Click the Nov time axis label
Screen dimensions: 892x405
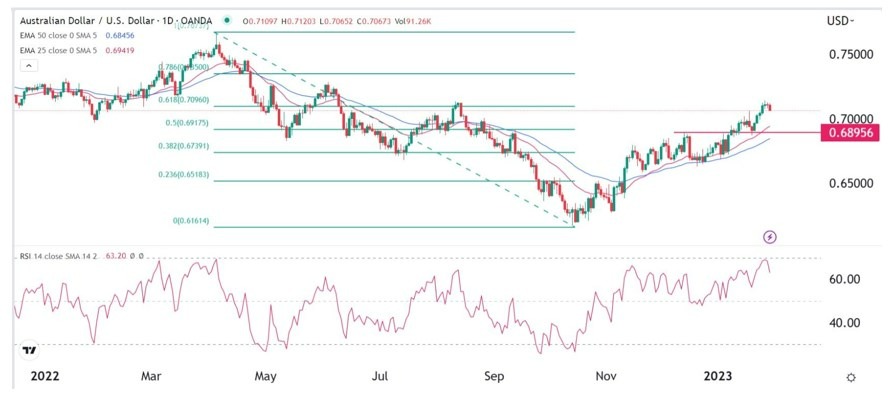click(605, 377)
